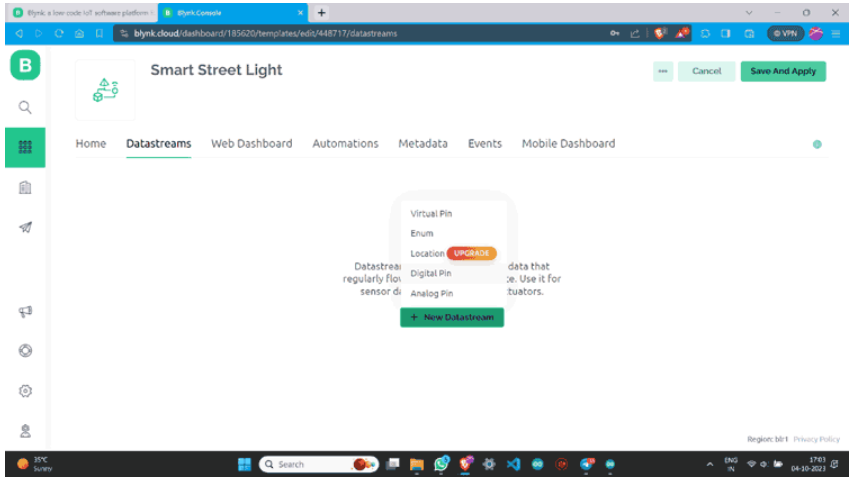Click the paper plane icon in the sidebar
The width and height of the screenshot is (852, 481).
coord(25,228)
